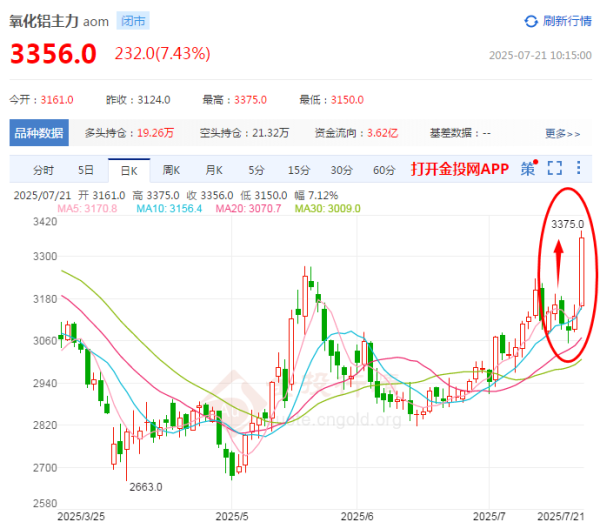This screenshot has width=600, height=522.
Task: Select the 月K tab
Action: pyautogui.click(x=214, y=170)
